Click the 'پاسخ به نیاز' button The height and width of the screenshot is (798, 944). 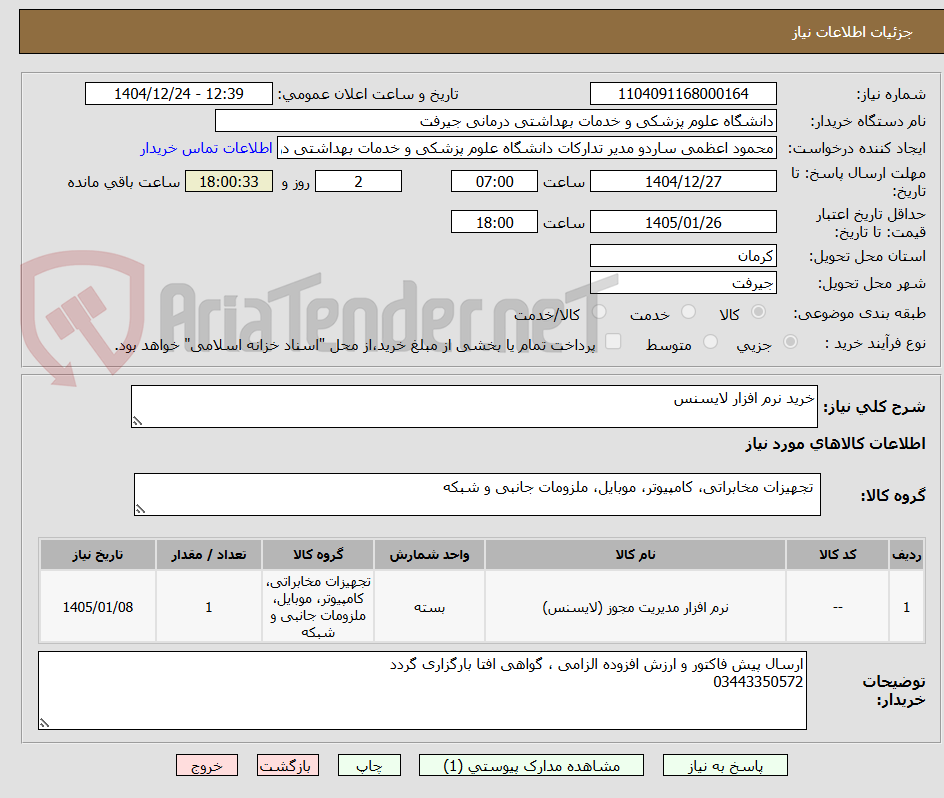(x=725, y=765)
